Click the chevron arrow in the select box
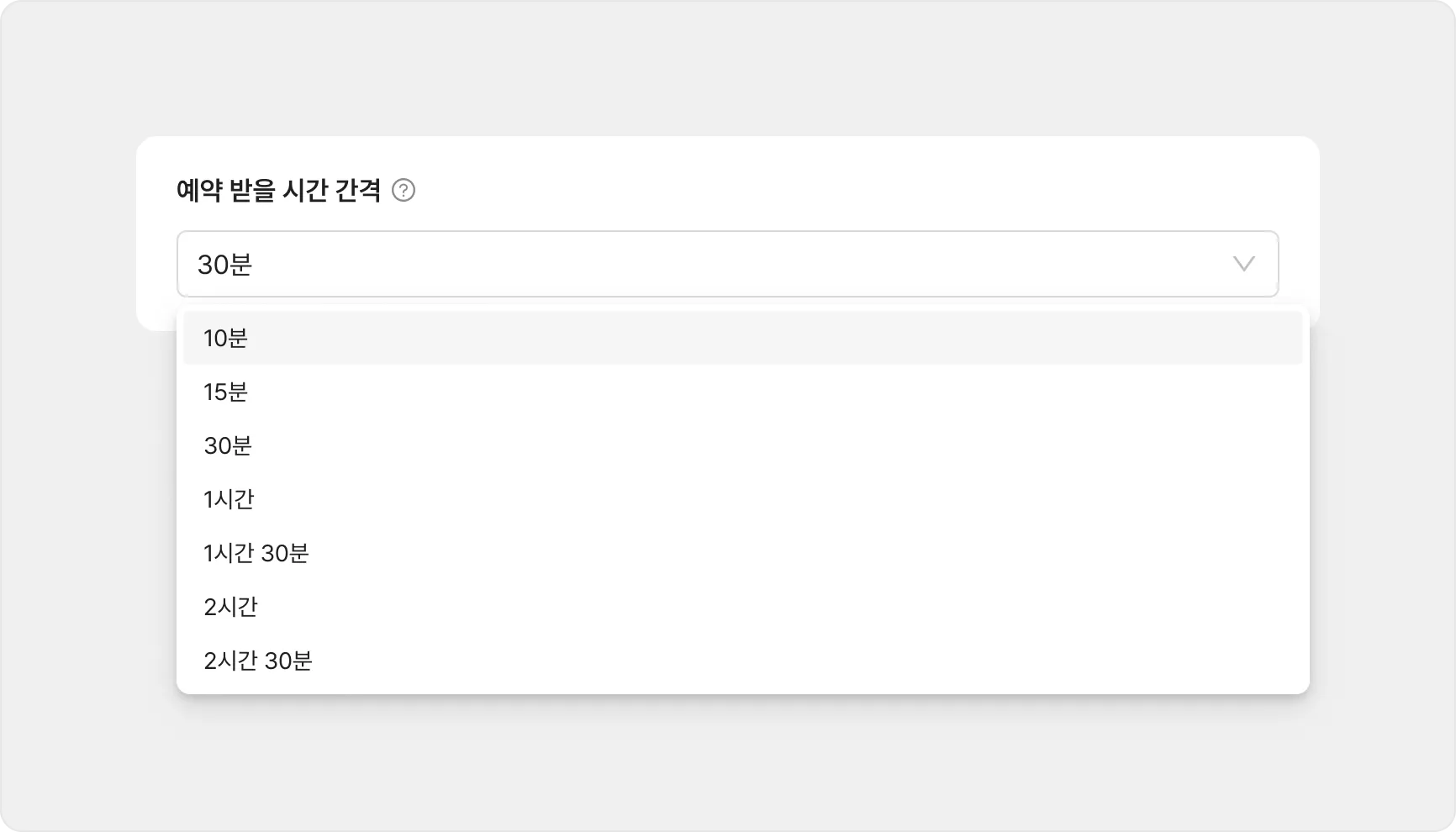This screenshot has width=1456, height=832. 1243,264
